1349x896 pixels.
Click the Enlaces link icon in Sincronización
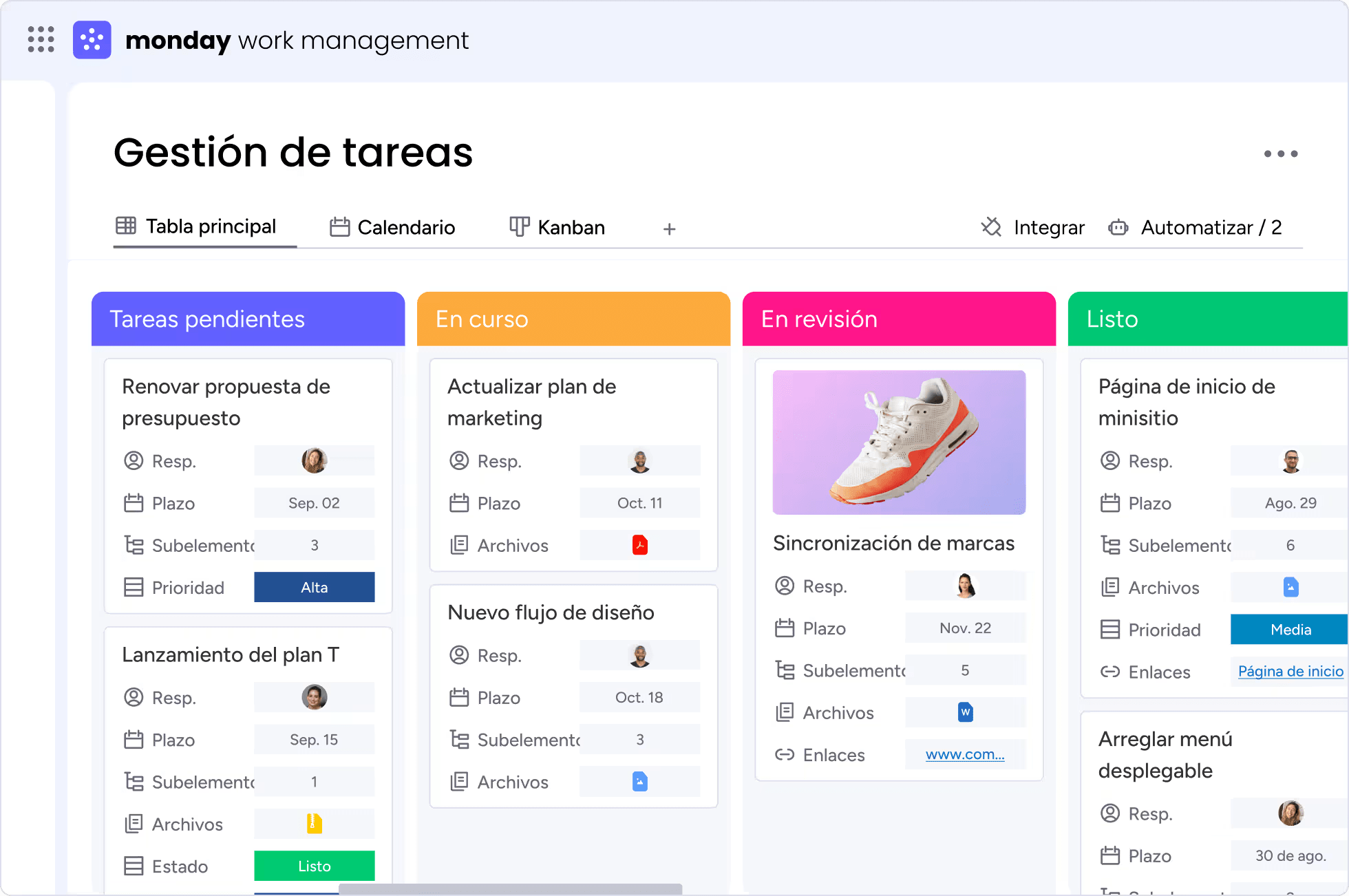click(785, 755)
